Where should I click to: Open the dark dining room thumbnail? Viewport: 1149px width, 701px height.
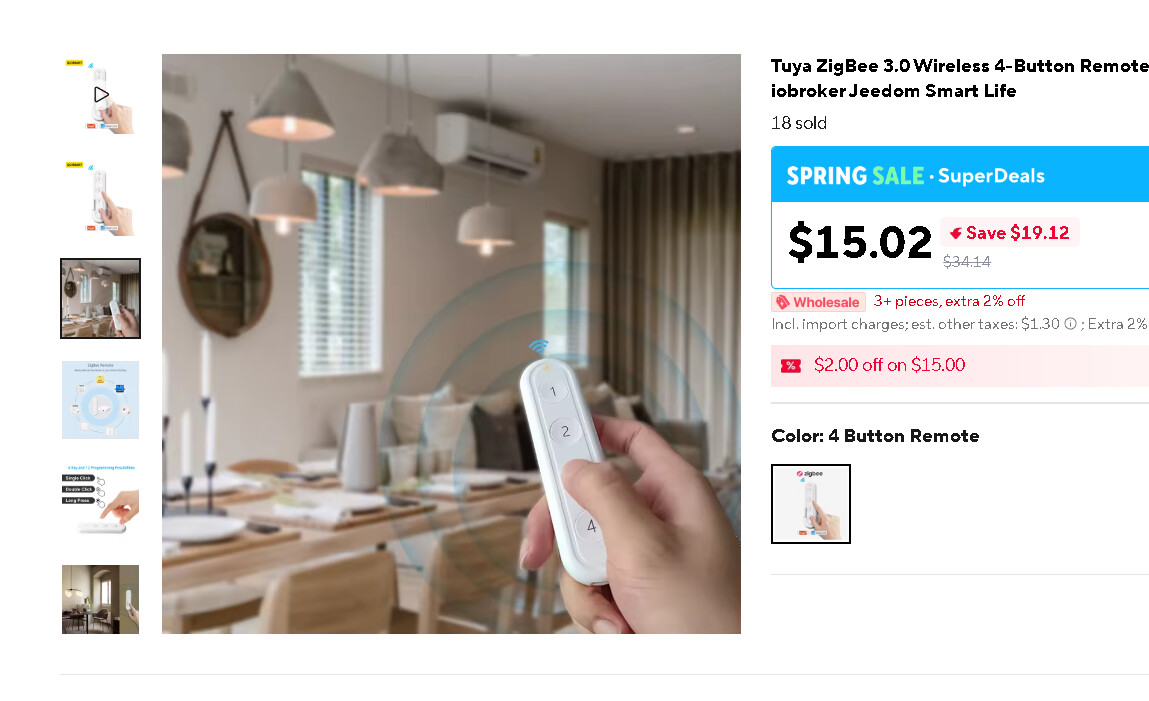coord(100,599)
